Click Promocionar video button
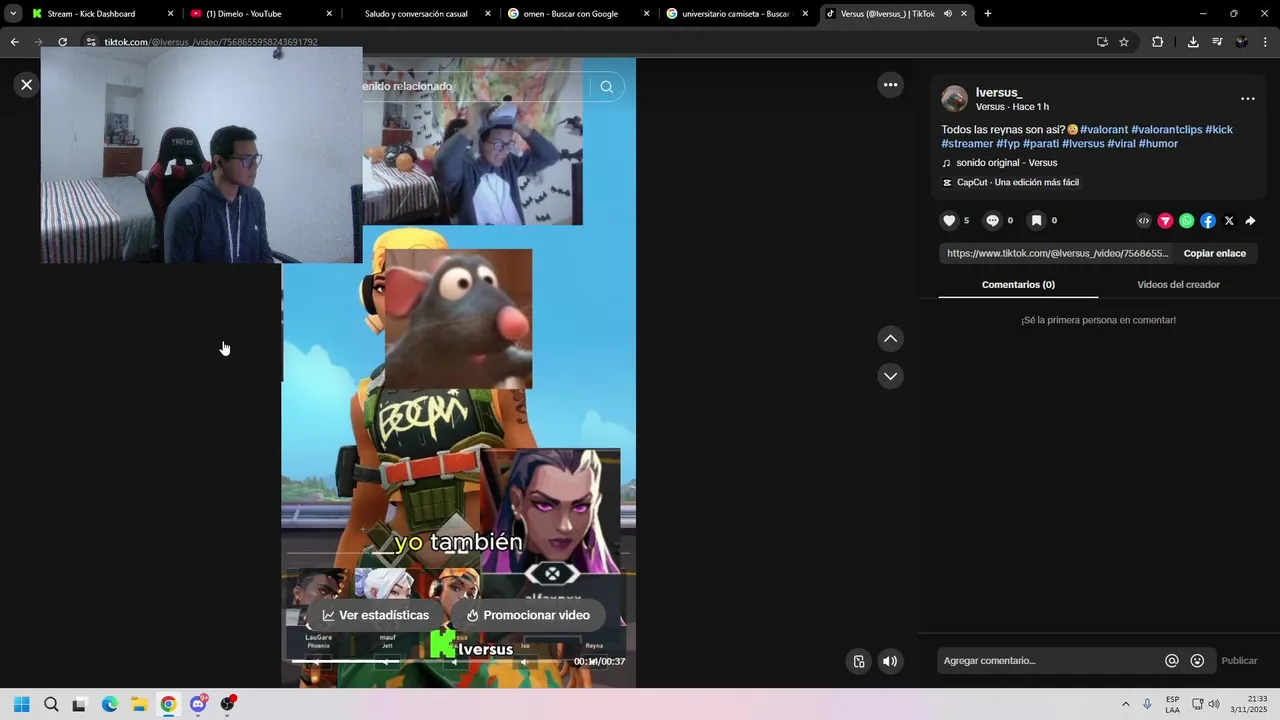Screen dimensions: 1280x720 pos(528,616)
